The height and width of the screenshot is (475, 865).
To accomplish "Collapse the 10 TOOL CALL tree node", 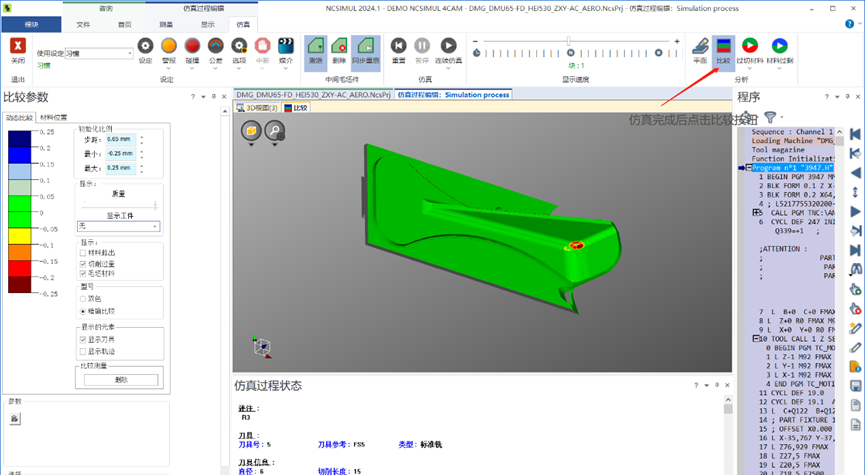I will coord(756,339).
